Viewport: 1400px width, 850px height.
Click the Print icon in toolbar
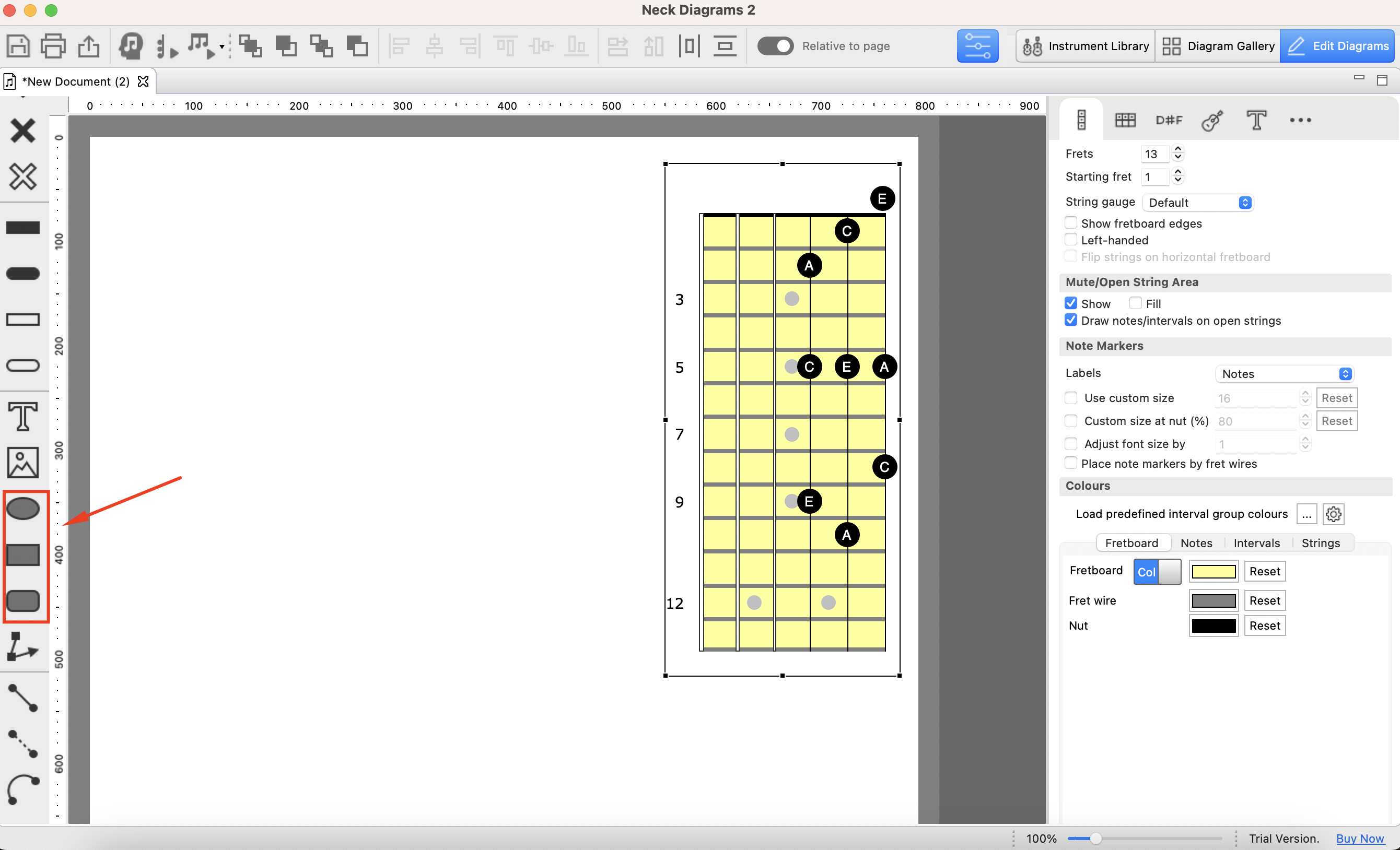point(53,46)
